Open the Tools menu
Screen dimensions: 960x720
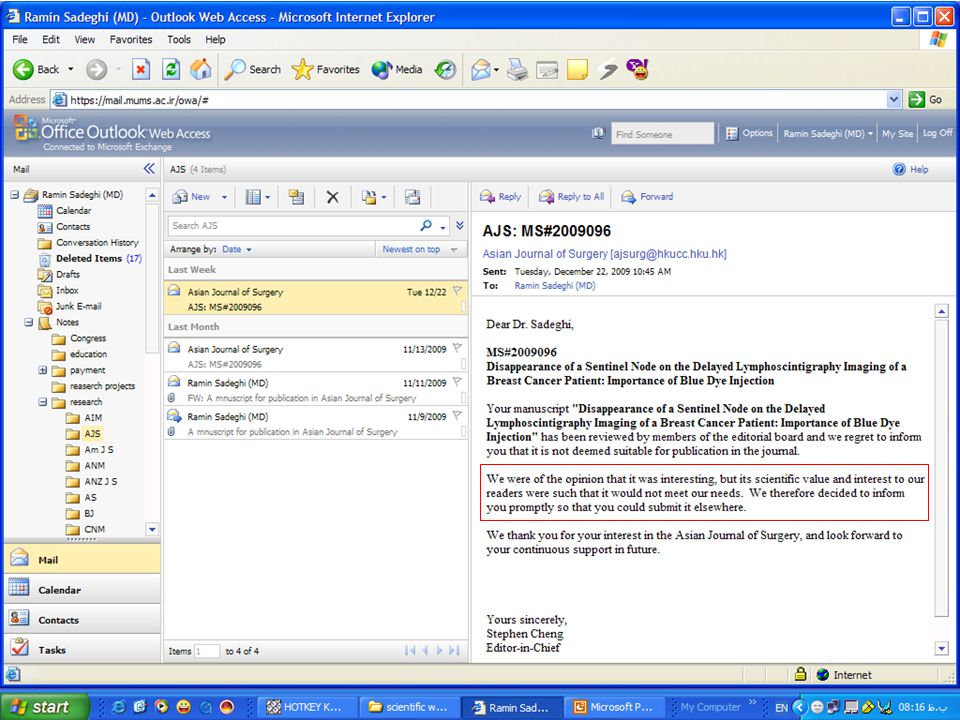click(x=179, y=39)
